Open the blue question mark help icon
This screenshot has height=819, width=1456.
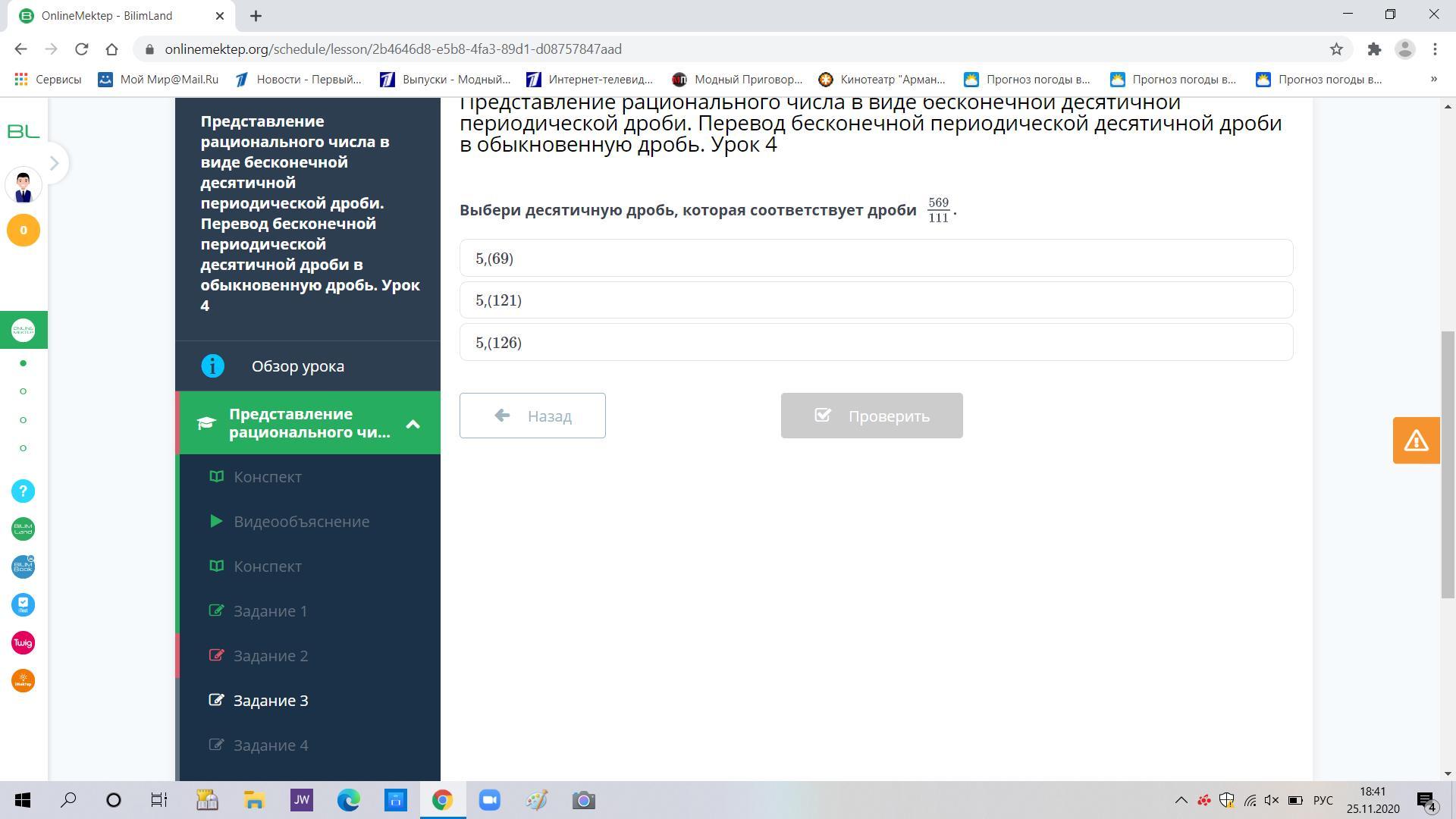pyautogui.click(x=23, y=491)
